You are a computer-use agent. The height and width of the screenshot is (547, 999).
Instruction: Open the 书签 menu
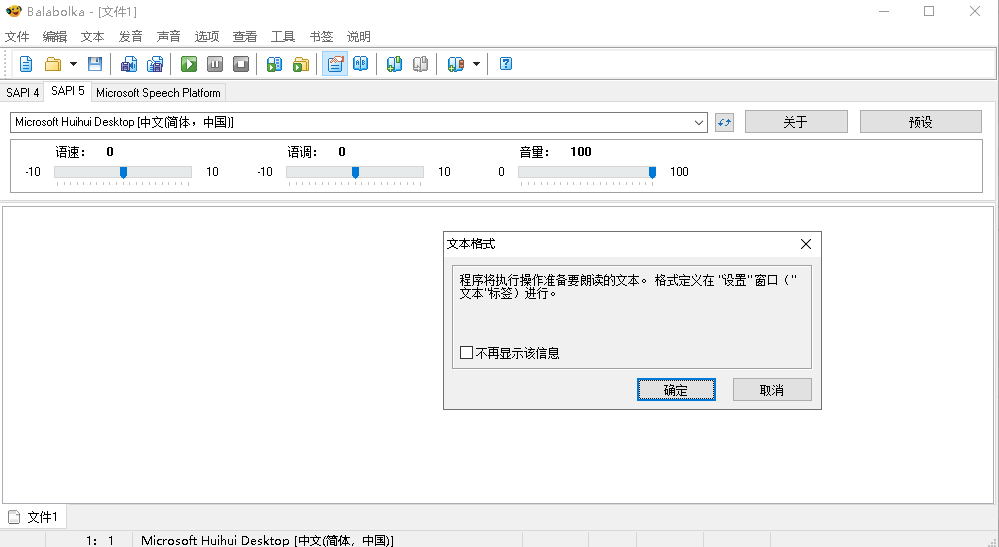tap(321, 36)
